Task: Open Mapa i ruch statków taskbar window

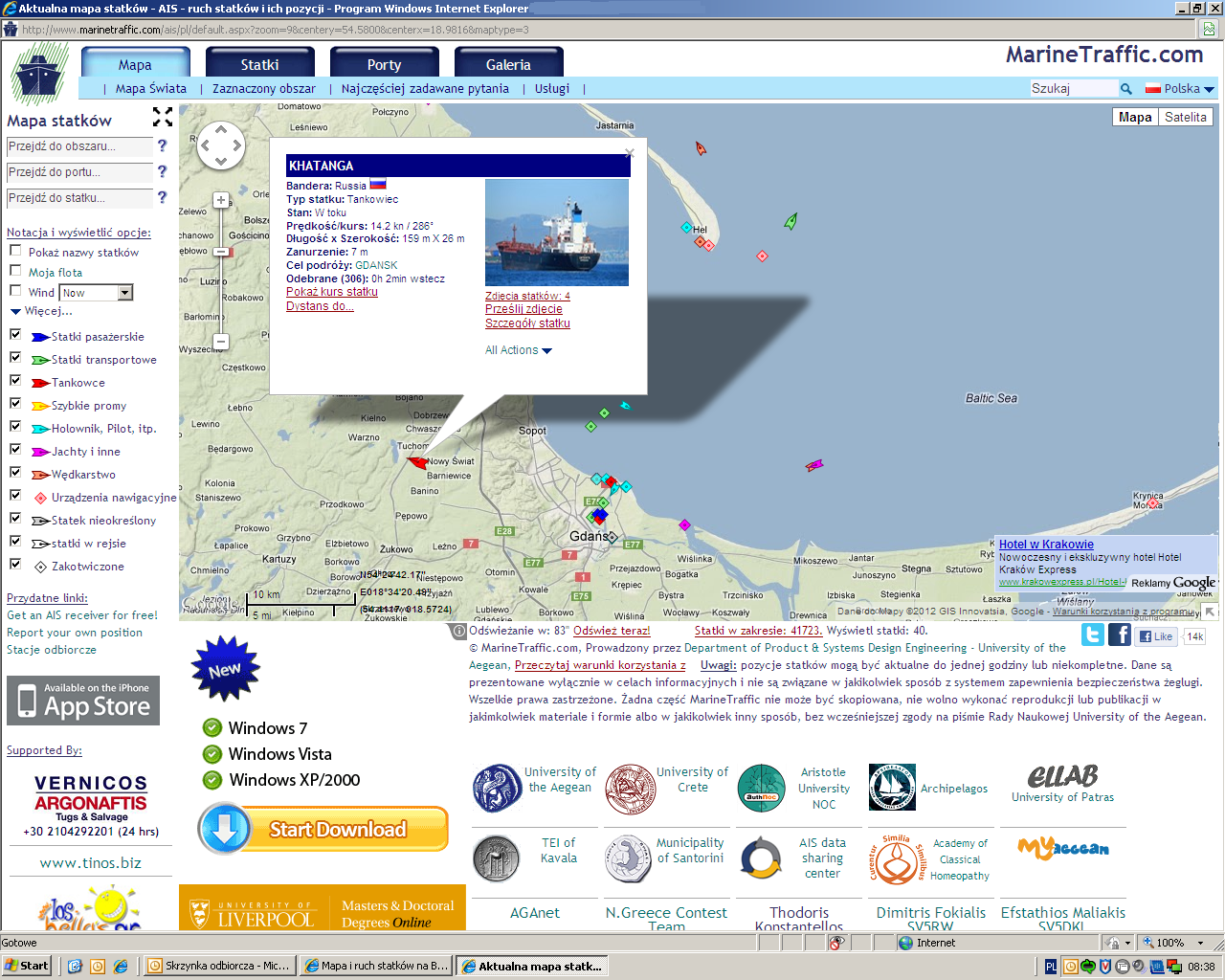Action: (x=375, y=966)
